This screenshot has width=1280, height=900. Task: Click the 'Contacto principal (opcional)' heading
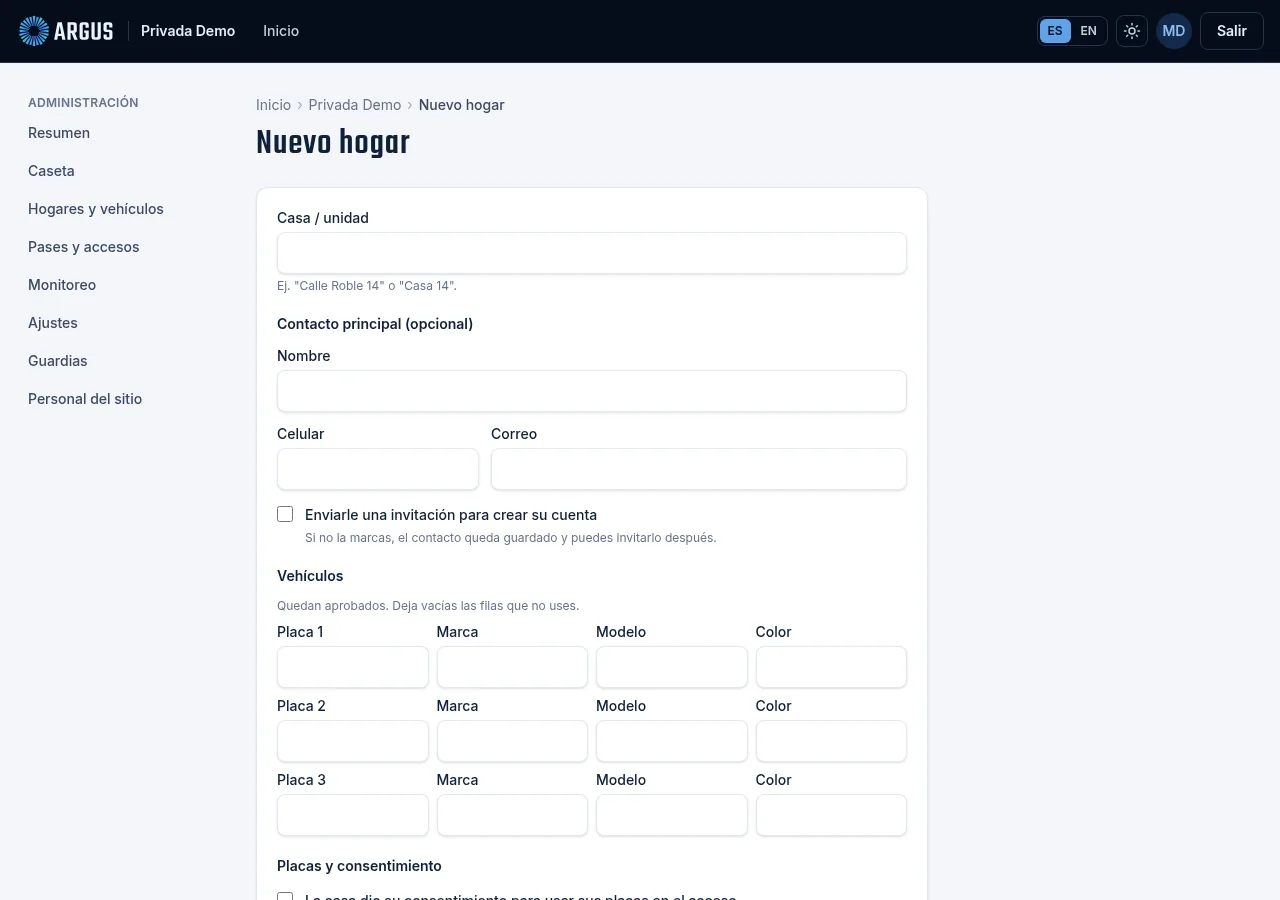[375, 324]
